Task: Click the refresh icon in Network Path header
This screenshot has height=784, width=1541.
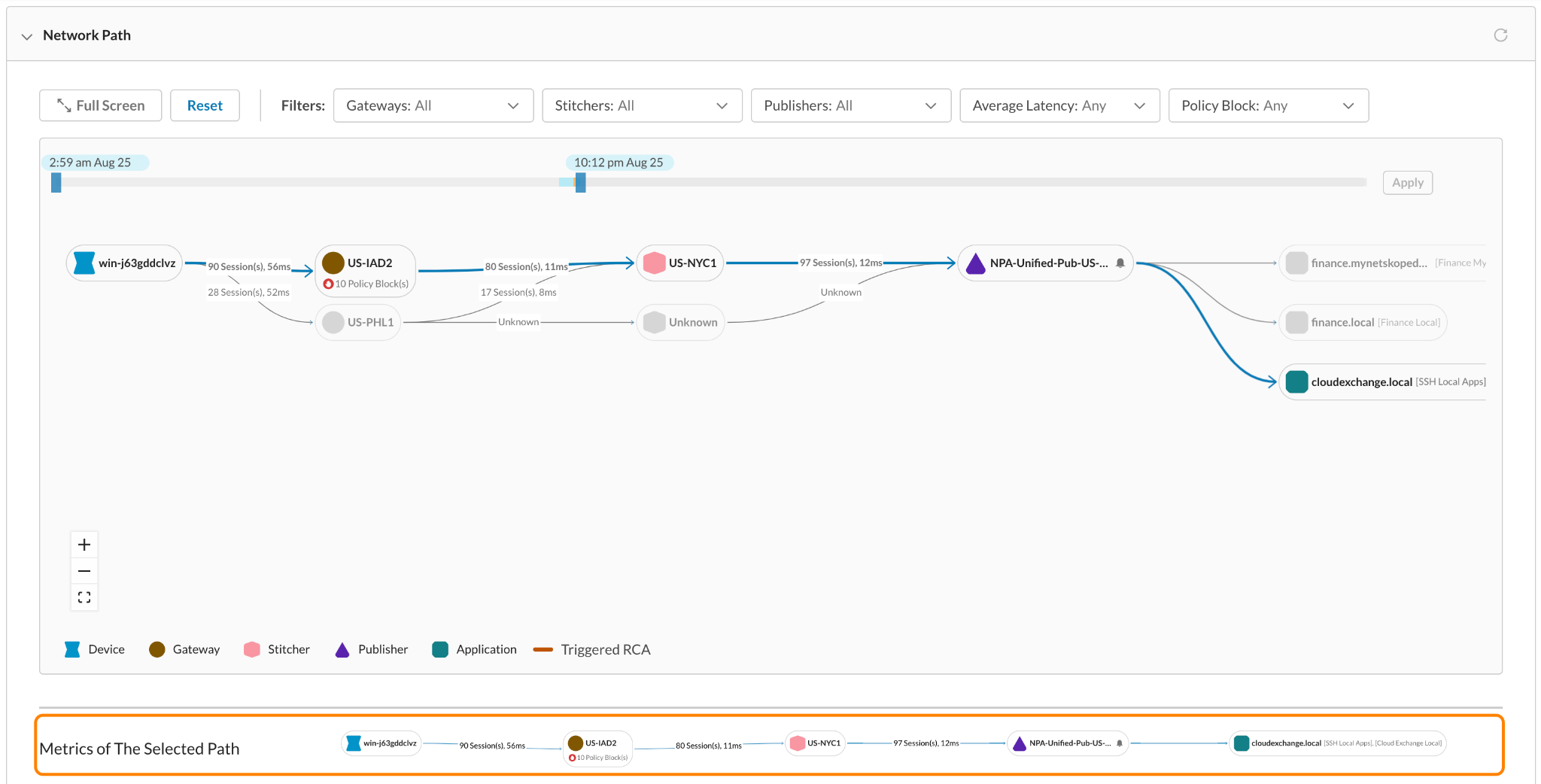Action: click(1500, 35)
